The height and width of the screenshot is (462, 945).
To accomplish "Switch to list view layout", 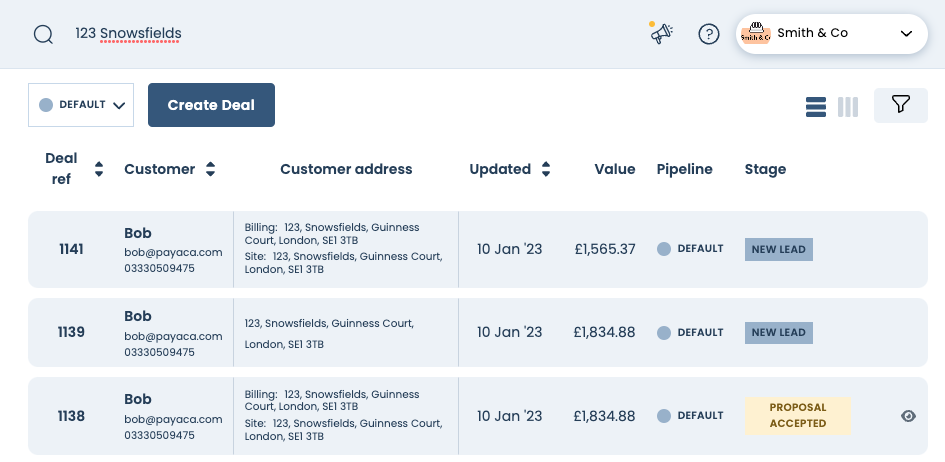I will click(x=815, y=107).
